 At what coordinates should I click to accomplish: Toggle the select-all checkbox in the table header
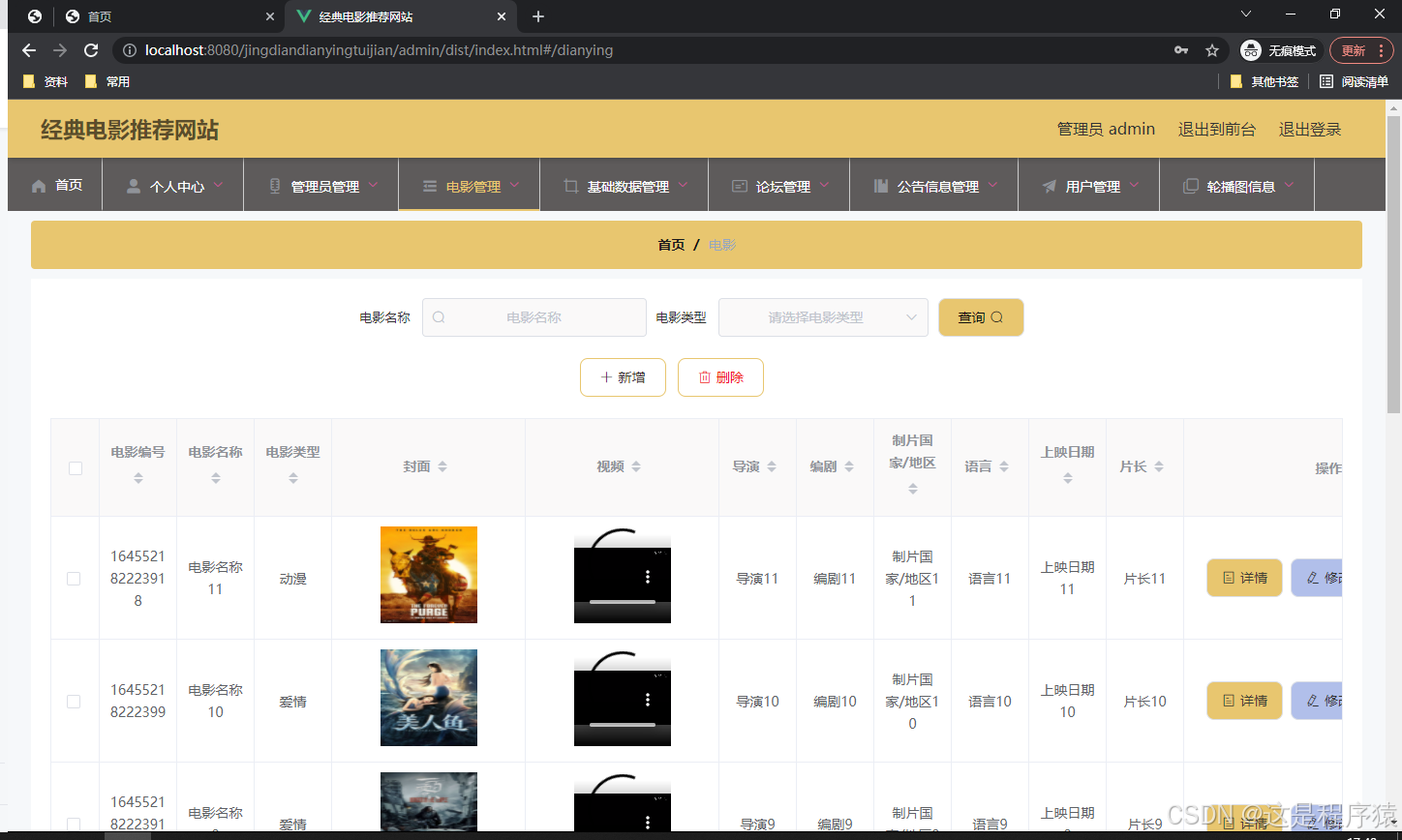click(x=76, y=468)
